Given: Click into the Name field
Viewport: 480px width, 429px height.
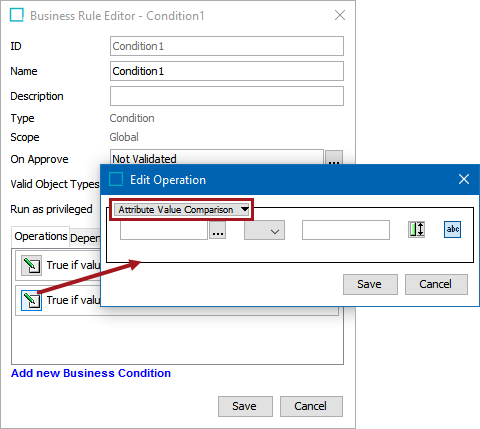Looking at the screenshot, I should coord(227,71).
